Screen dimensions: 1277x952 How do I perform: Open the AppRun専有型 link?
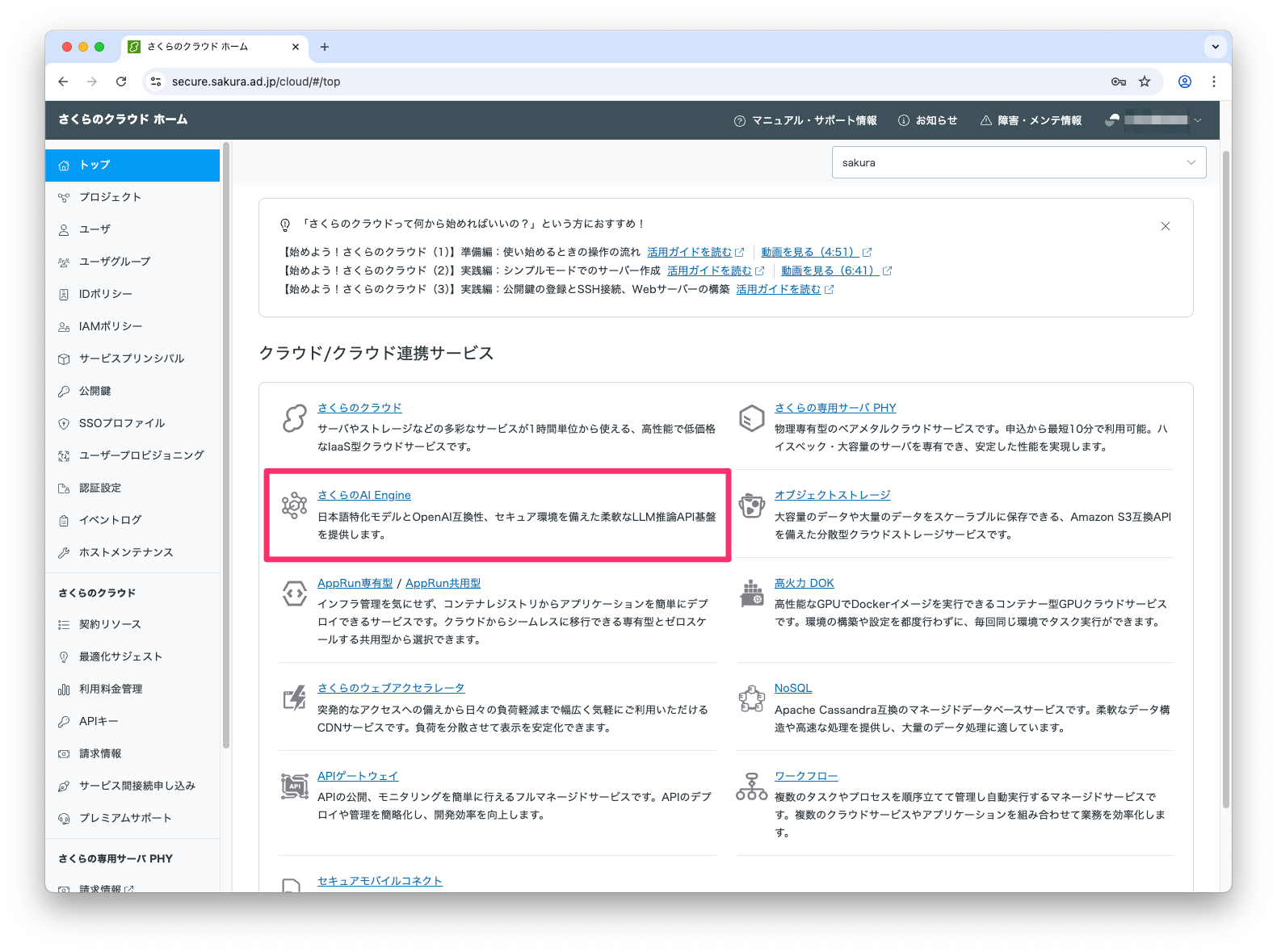click(355, 583)
